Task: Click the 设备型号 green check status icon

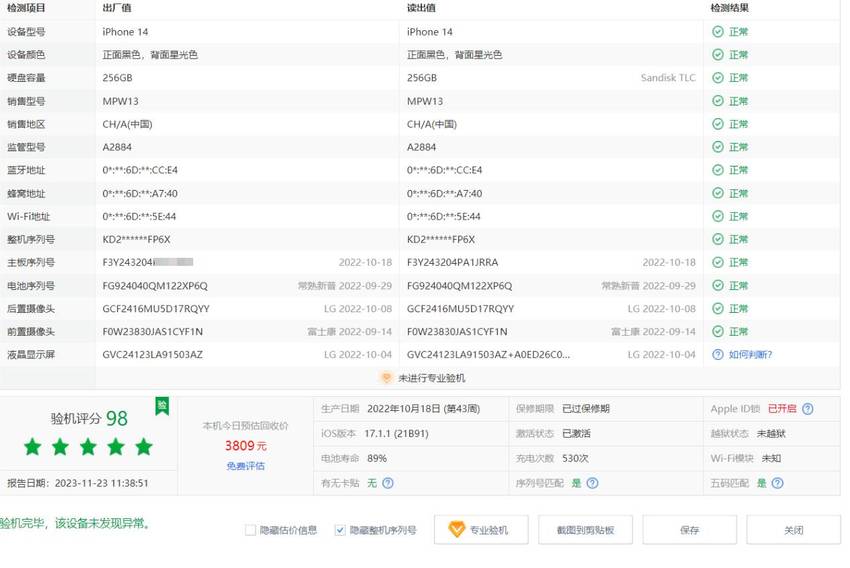Action: [x=718, y=32]
